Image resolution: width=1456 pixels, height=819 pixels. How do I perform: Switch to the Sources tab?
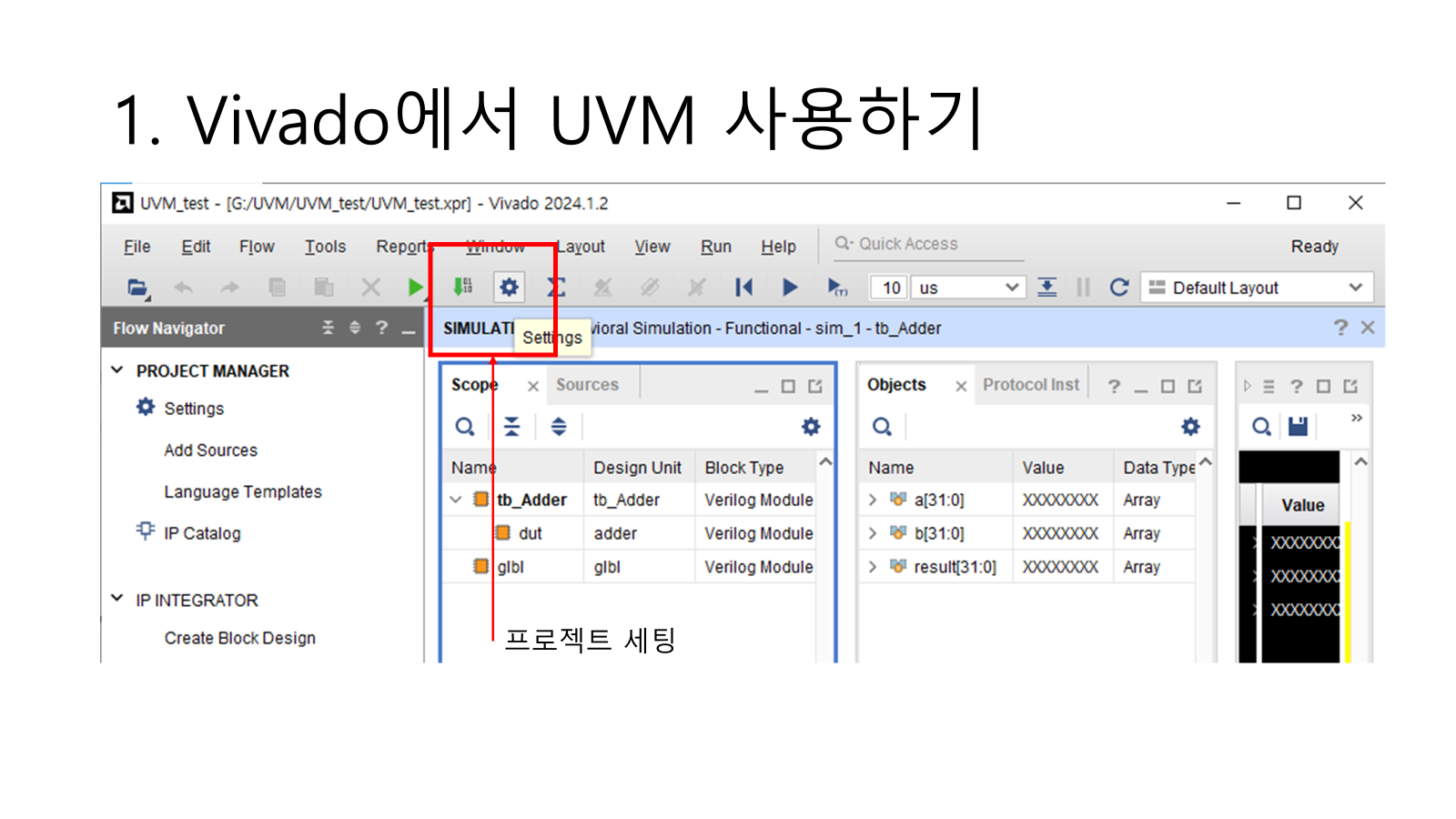coord(587,385)
